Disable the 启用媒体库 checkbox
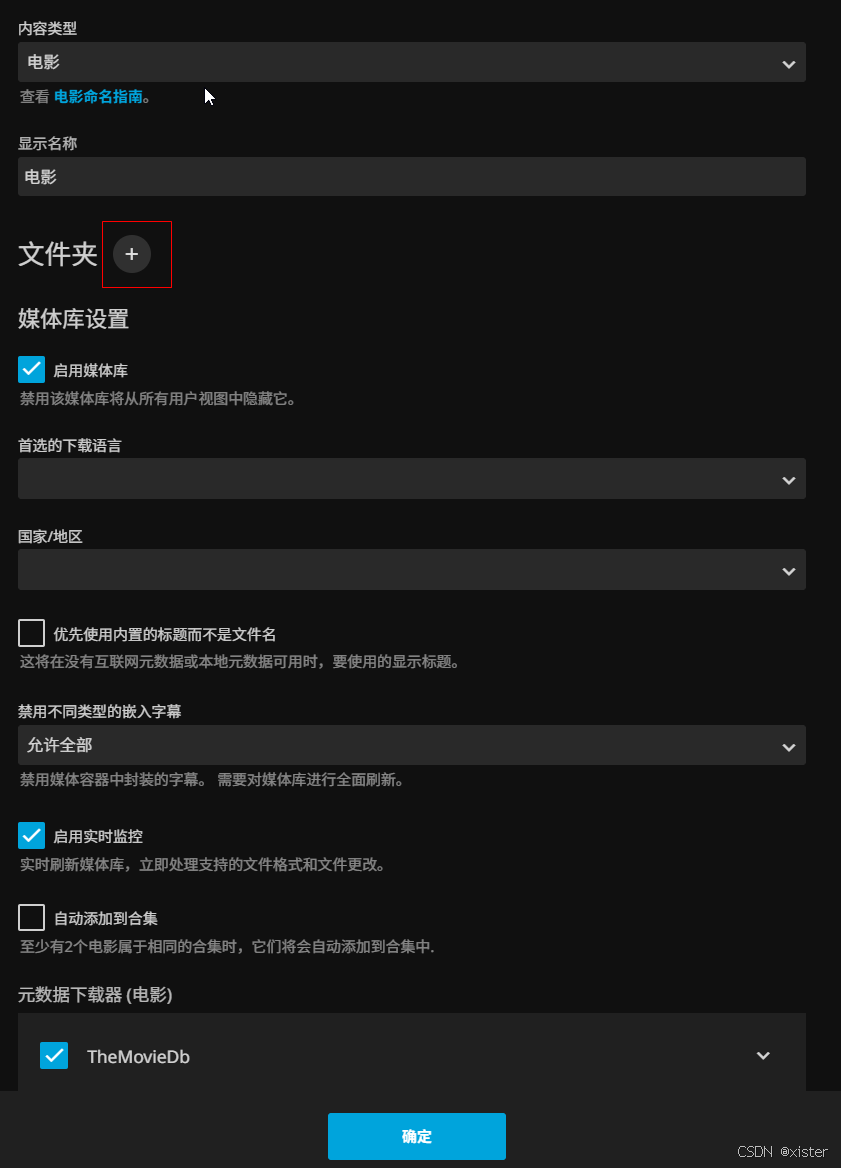This screenshot has height=1168, width=841. click(x=31, y=369)
